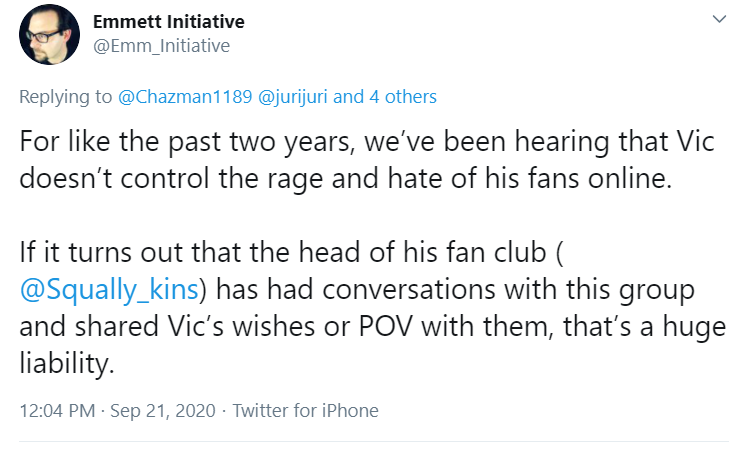747x453 pixels.
Task: Click the line 'and shared Vic's wishes or POV'
Action: [373, 326]
